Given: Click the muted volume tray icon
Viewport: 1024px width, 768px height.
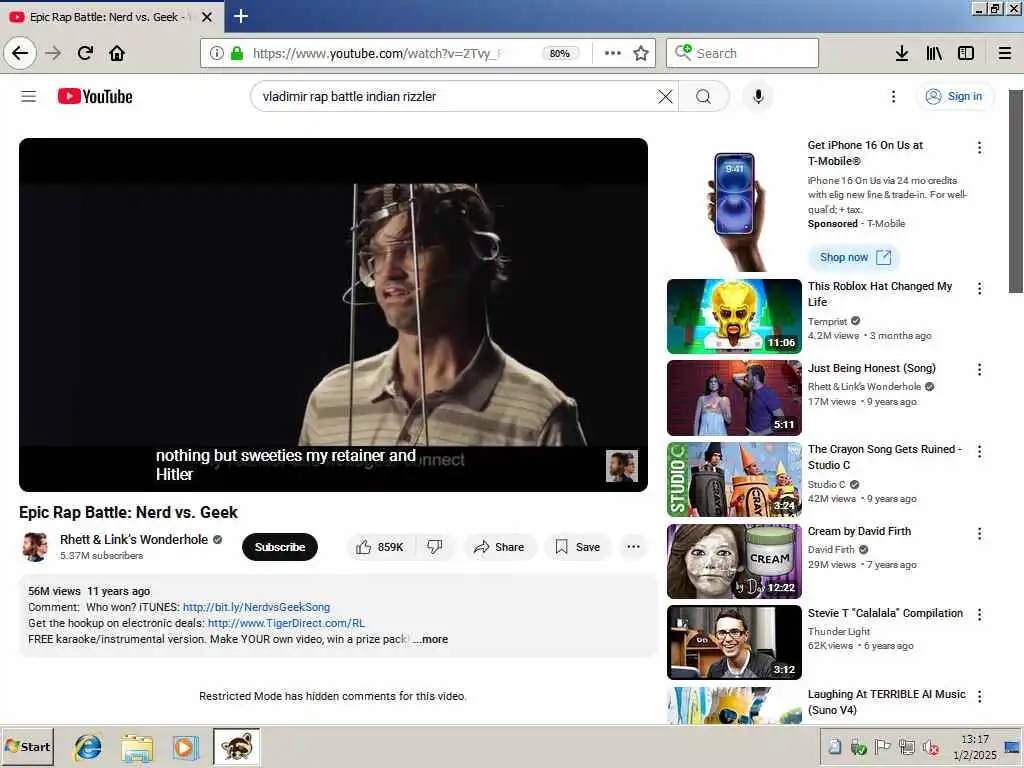Looking at the screenshot, I should pyautogui.click(x=930, y=747).
